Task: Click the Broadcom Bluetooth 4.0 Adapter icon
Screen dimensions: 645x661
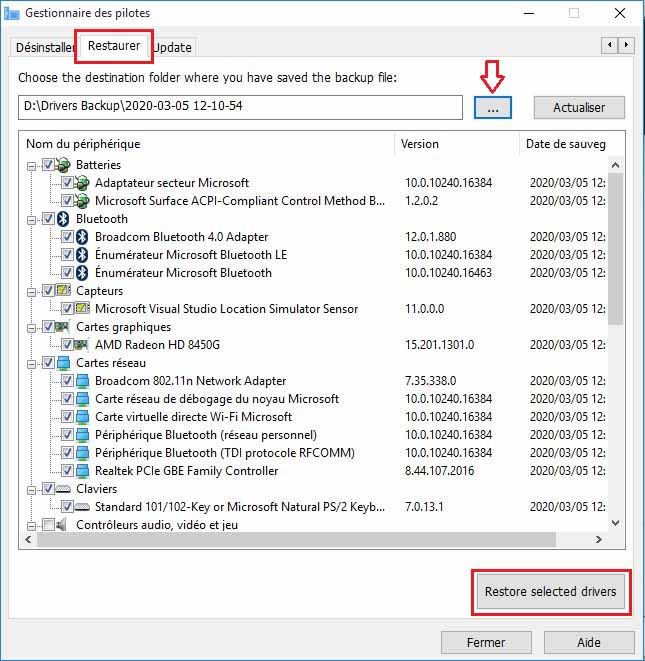Action: tap(82, 237)
